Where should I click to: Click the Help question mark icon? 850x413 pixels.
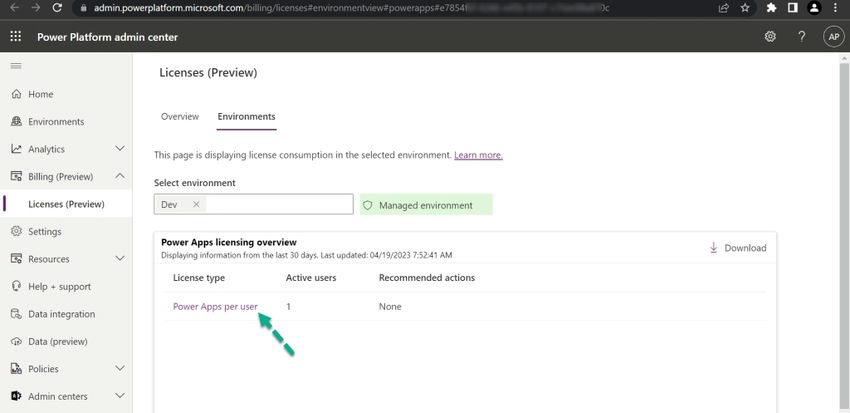(801, 36)
